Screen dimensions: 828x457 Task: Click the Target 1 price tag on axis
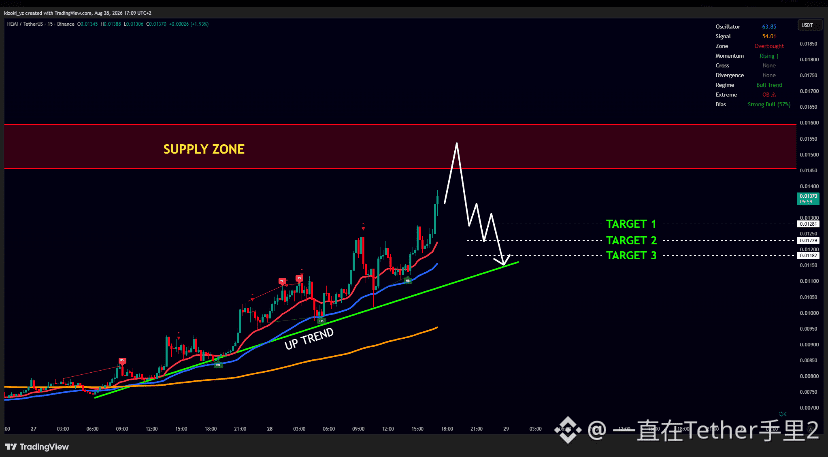point(808,224)
